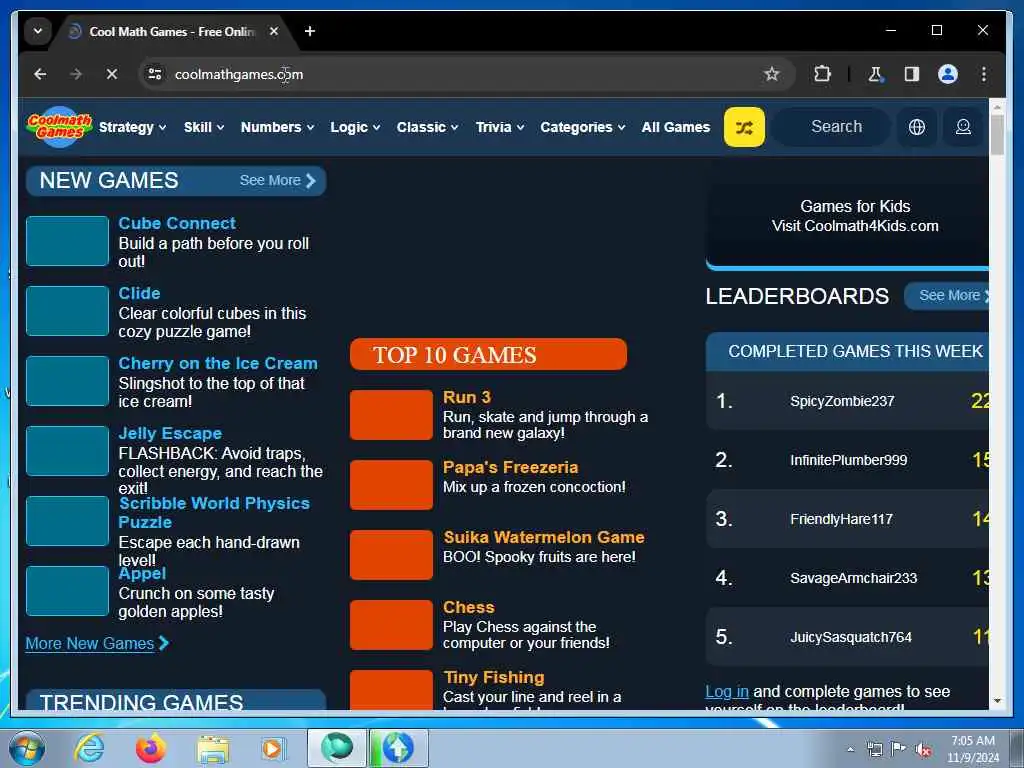
Task: Open Windows Media Player on taskbar
Action: 273,748
